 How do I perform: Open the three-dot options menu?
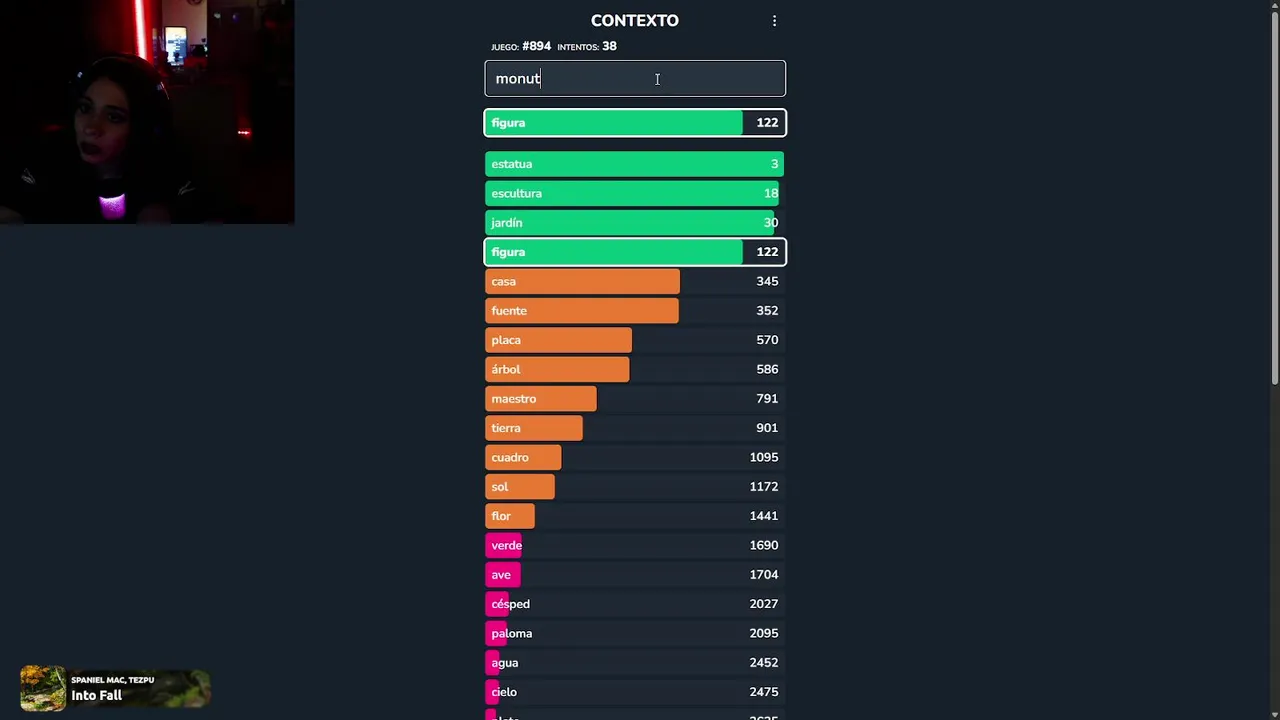[x=774, y=21]
